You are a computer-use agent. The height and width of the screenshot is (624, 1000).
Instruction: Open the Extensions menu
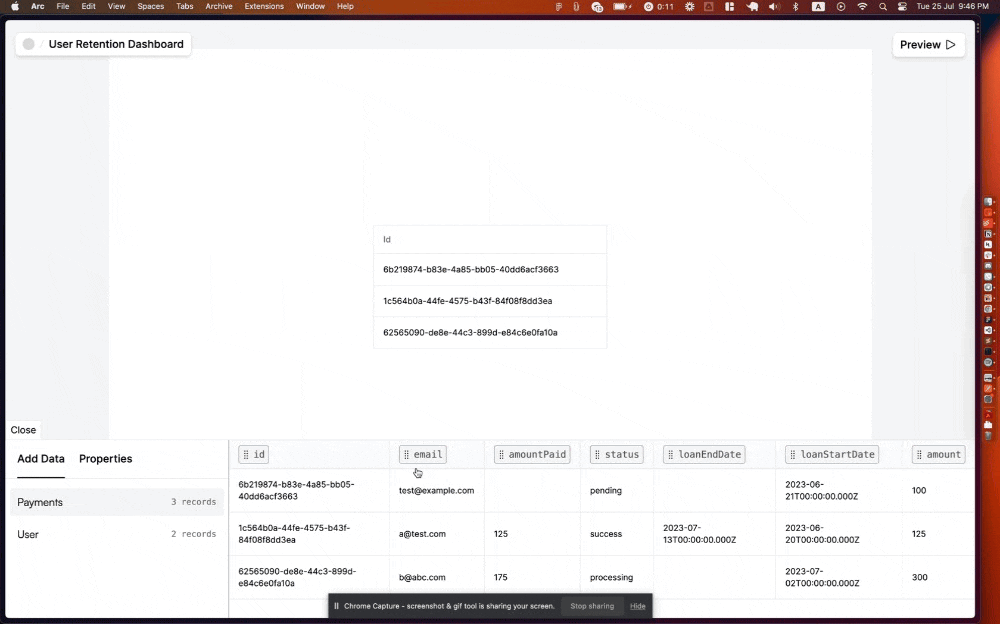264,6
